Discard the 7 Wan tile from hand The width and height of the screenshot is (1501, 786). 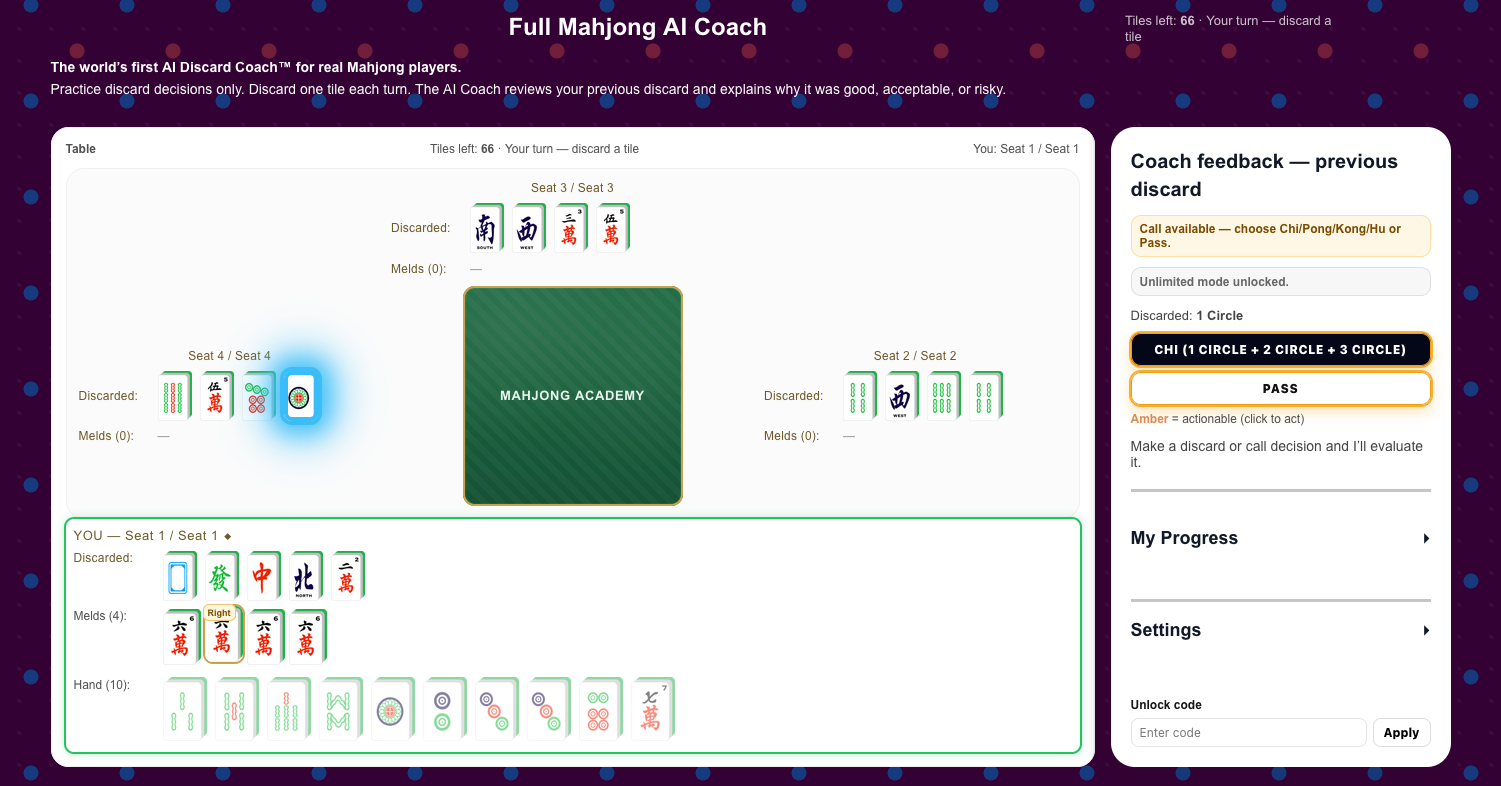[652, 709]
